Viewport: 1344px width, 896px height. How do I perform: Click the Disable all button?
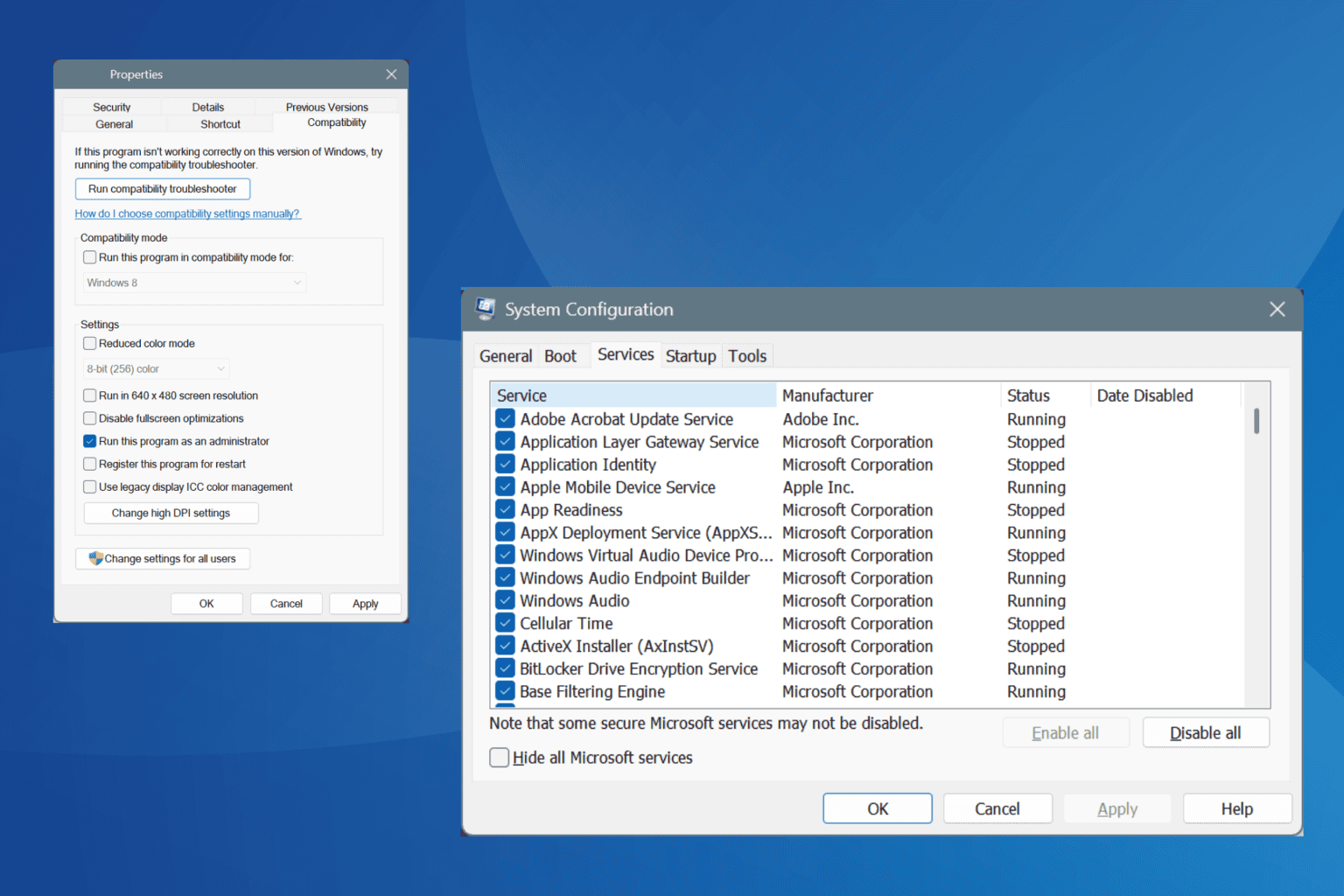point(1205,733)
